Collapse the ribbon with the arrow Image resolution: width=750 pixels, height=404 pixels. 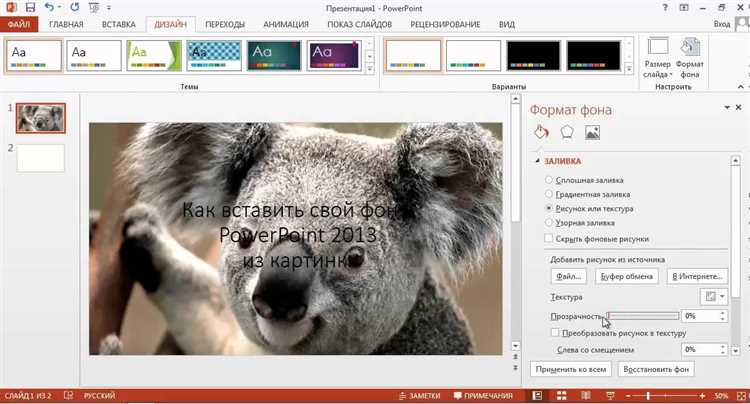point(740,87)
